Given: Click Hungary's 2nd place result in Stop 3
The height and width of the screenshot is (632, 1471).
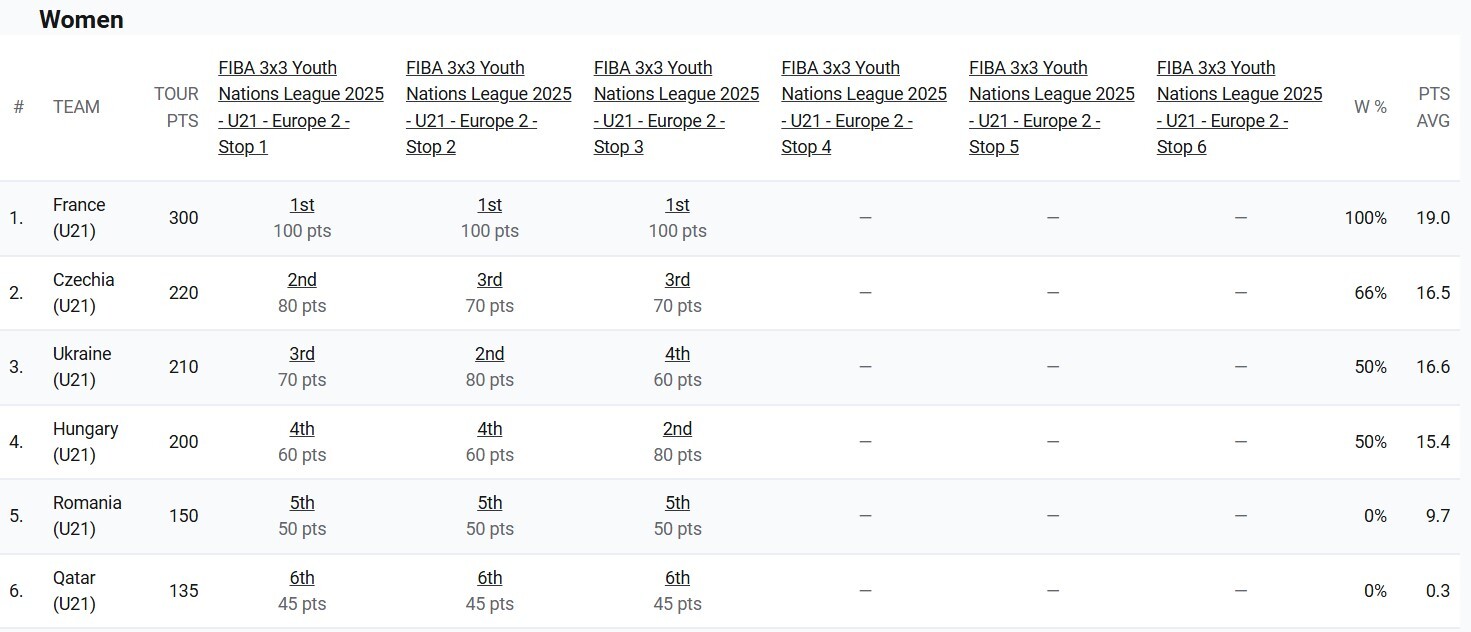Looking at the screenshot, I should (677, 429).
